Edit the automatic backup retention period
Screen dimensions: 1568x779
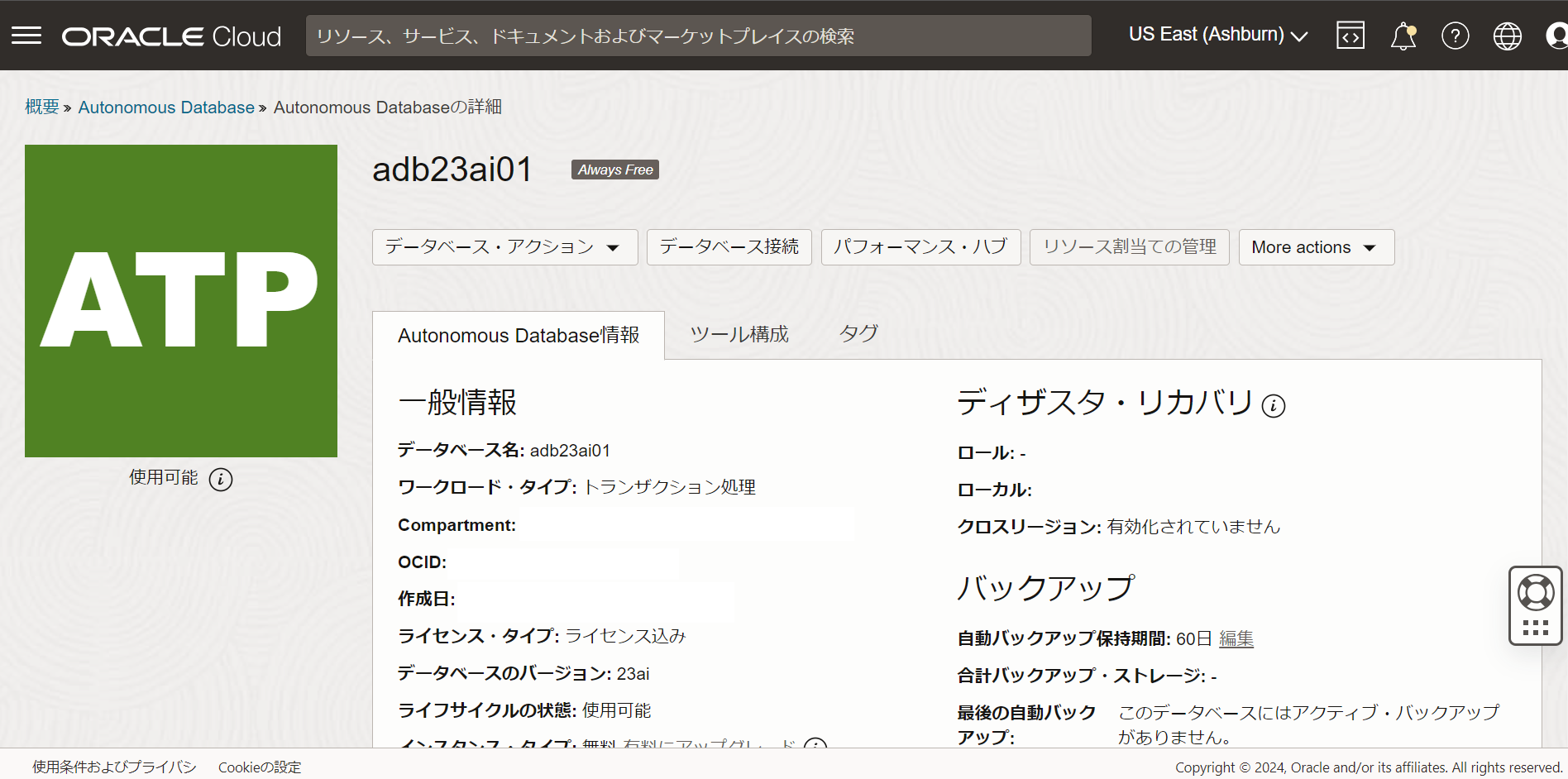1236,638
